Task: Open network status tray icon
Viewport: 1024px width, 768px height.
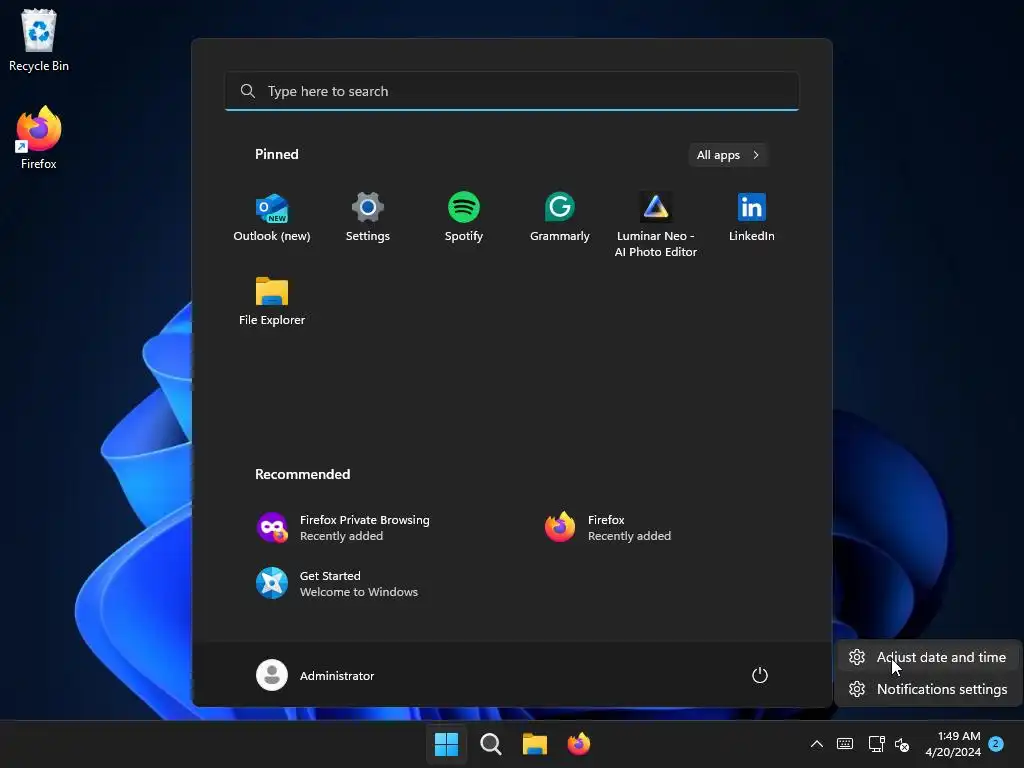Action: [x=876, y=744]
